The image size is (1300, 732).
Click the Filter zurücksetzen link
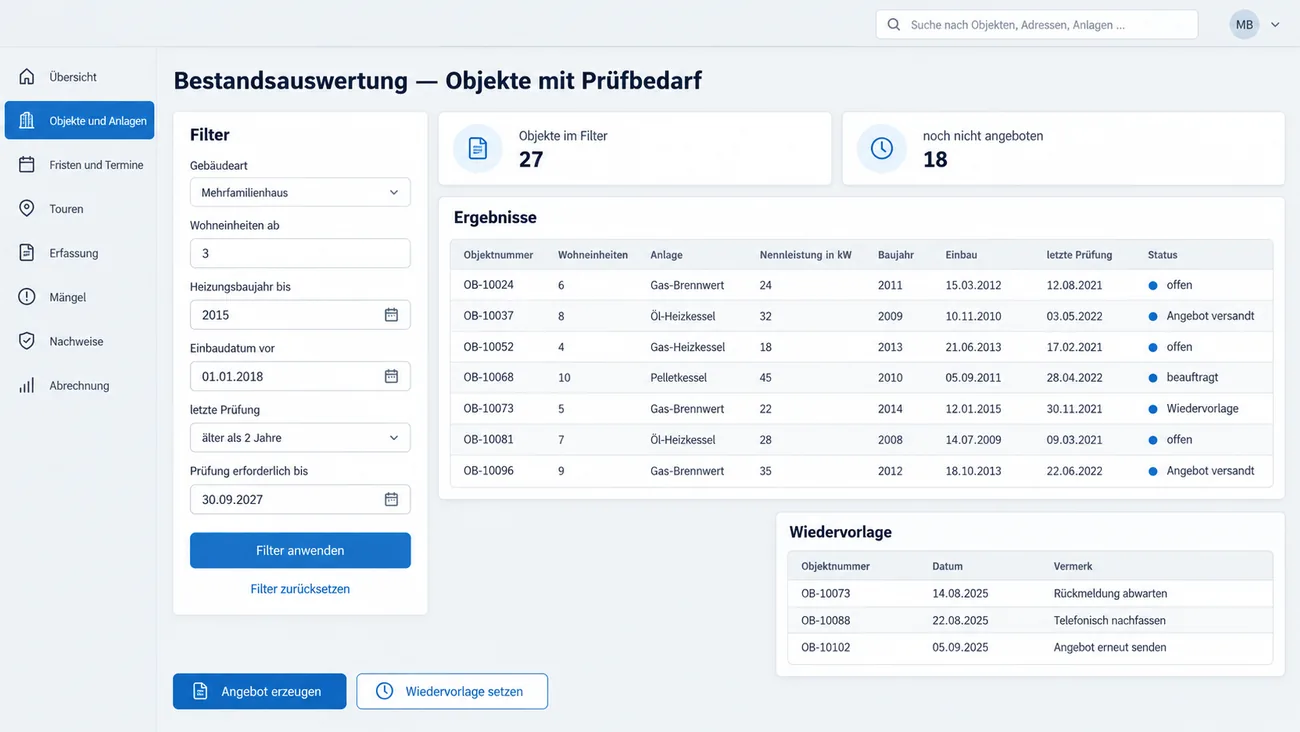click(x=300, y=589)
